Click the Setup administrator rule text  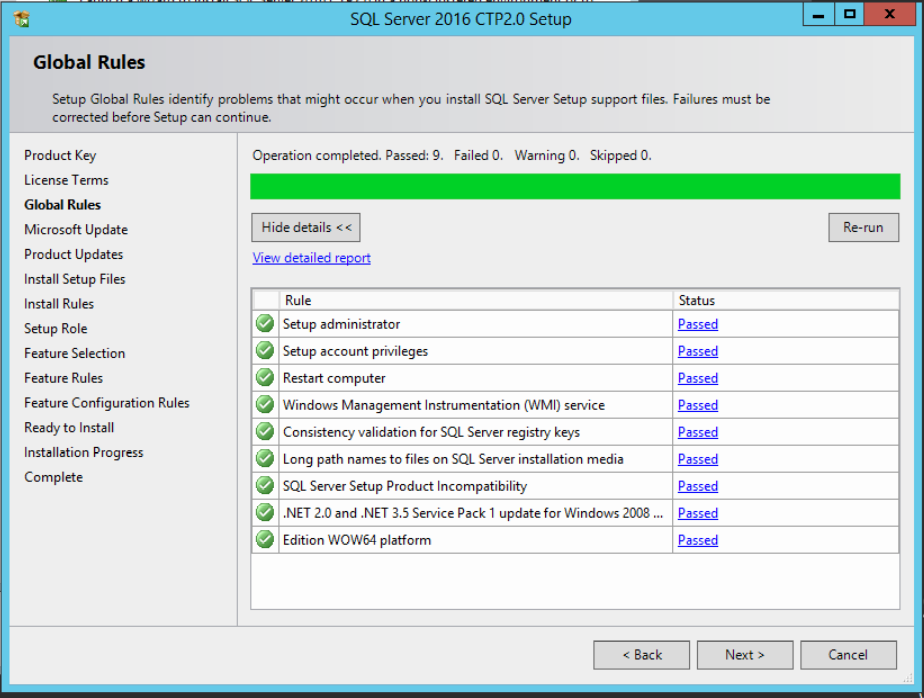tap(341, 324)
